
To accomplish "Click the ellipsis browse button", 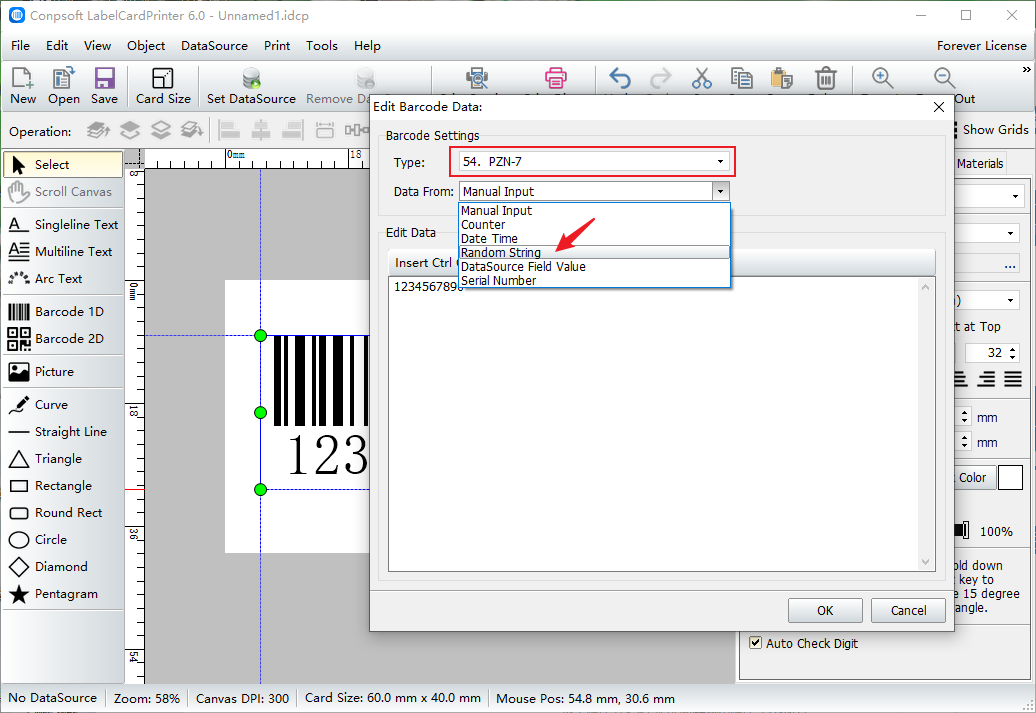I will click(x=1010, y=266).
